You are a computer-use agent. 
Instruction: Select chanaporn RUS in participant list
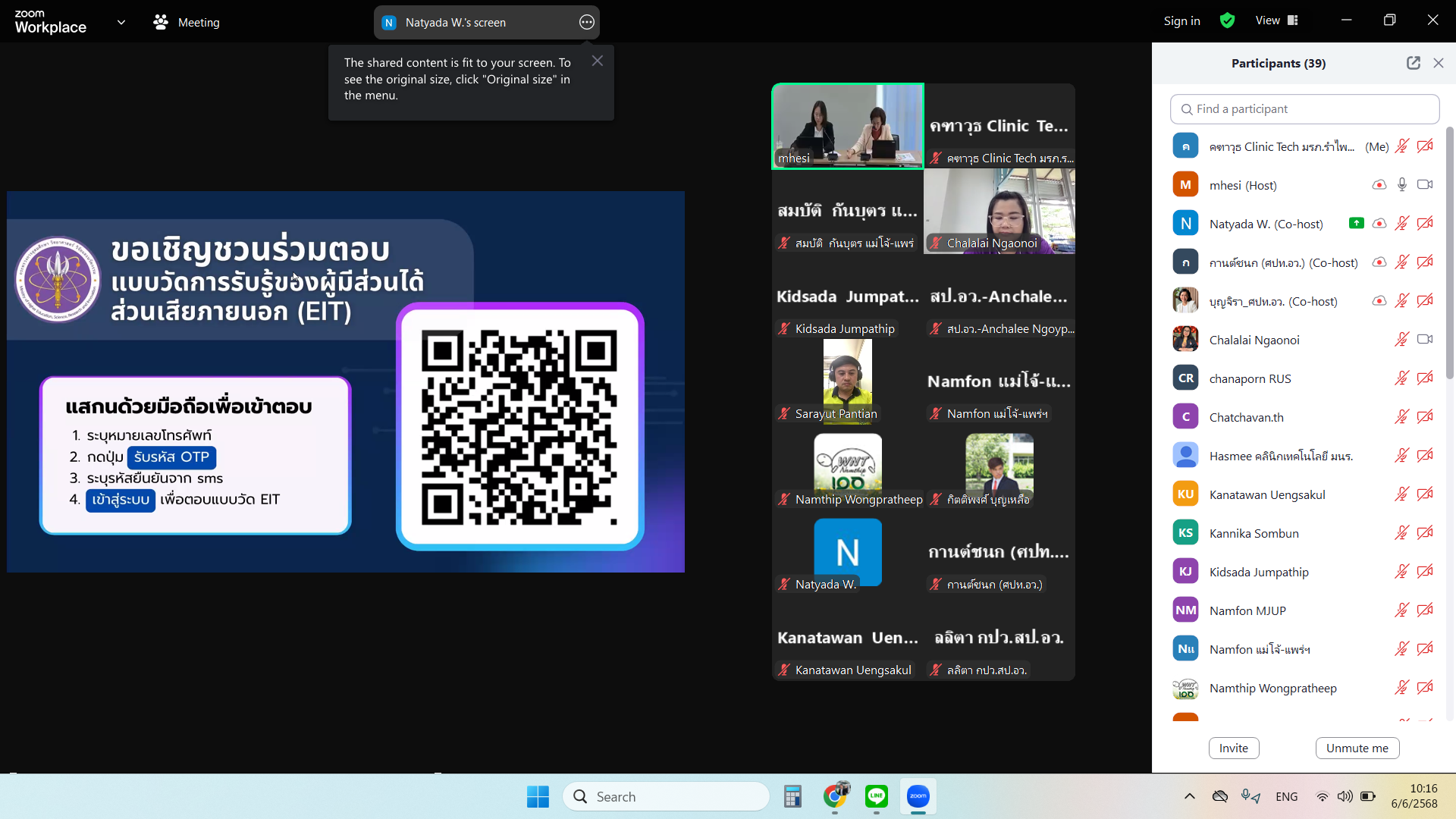click(1304, 378)
